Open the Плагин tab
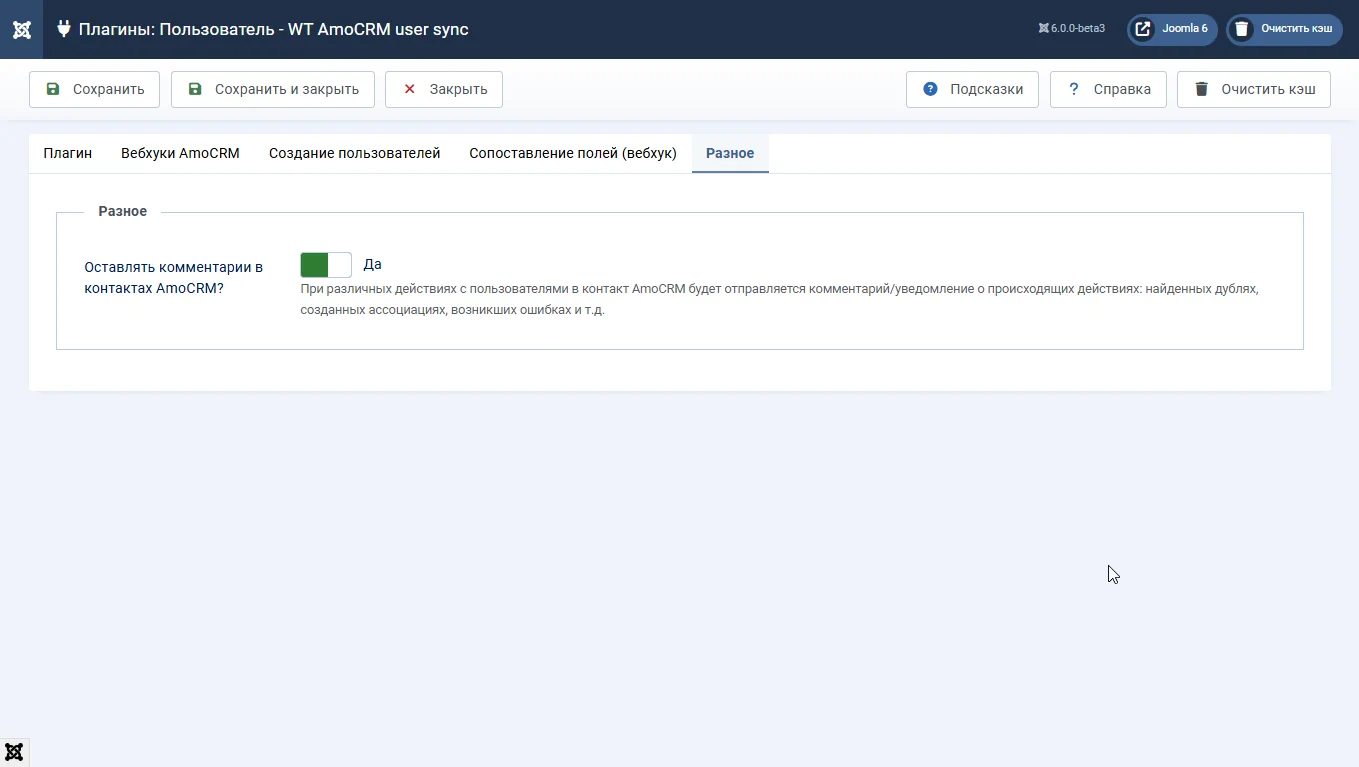This screenshot has height=767, width=1359. coord(68,153)
